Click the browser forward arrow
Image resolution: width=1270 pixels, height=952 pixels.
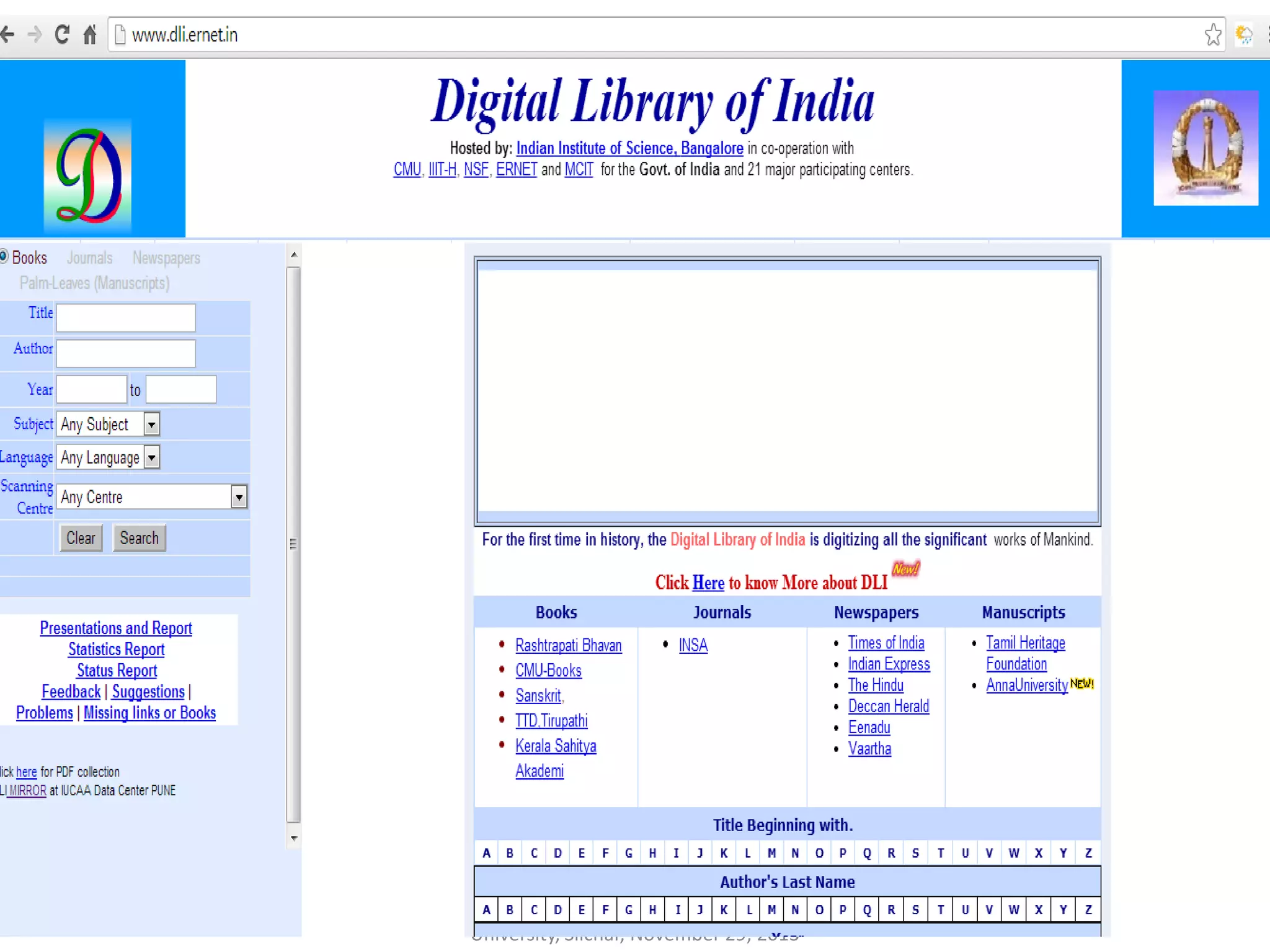tap(35, 34)
